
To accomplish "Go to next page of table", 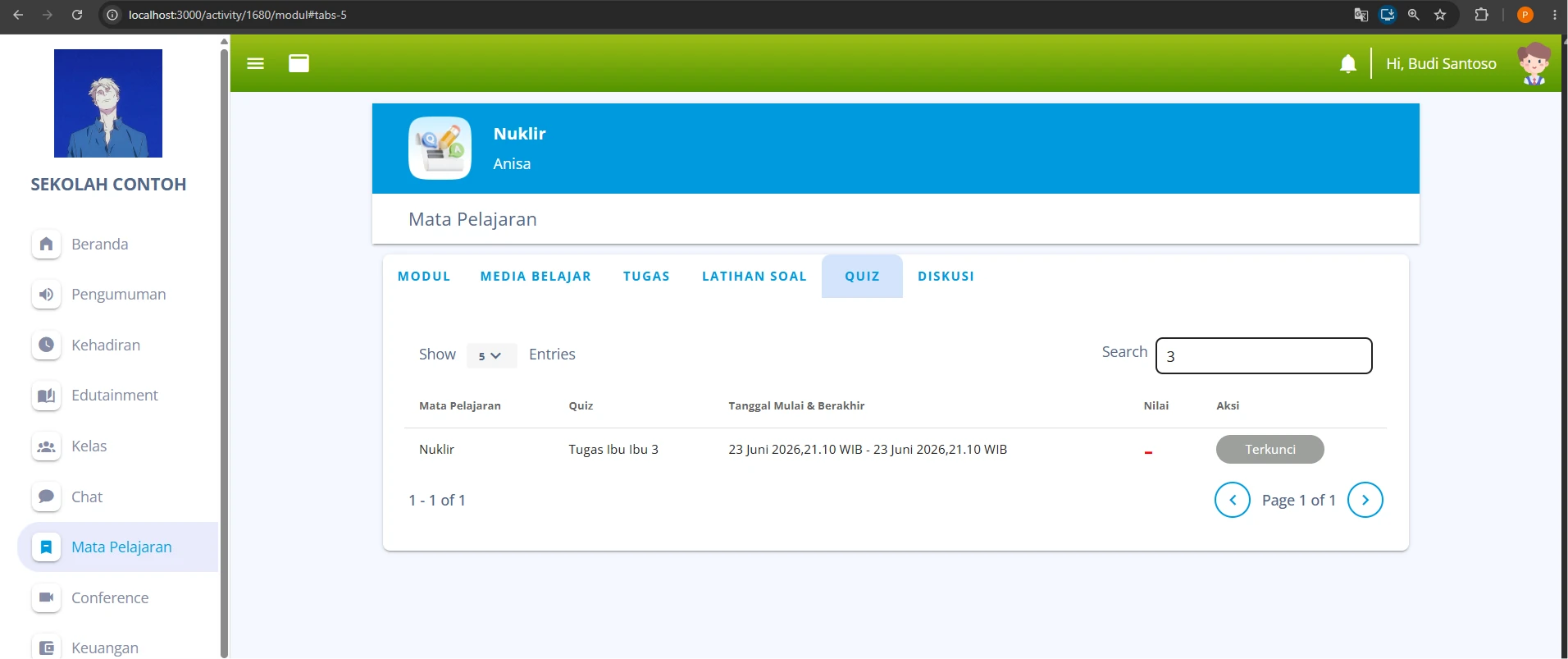I will pyautogui.click(x=1365, y=500).
